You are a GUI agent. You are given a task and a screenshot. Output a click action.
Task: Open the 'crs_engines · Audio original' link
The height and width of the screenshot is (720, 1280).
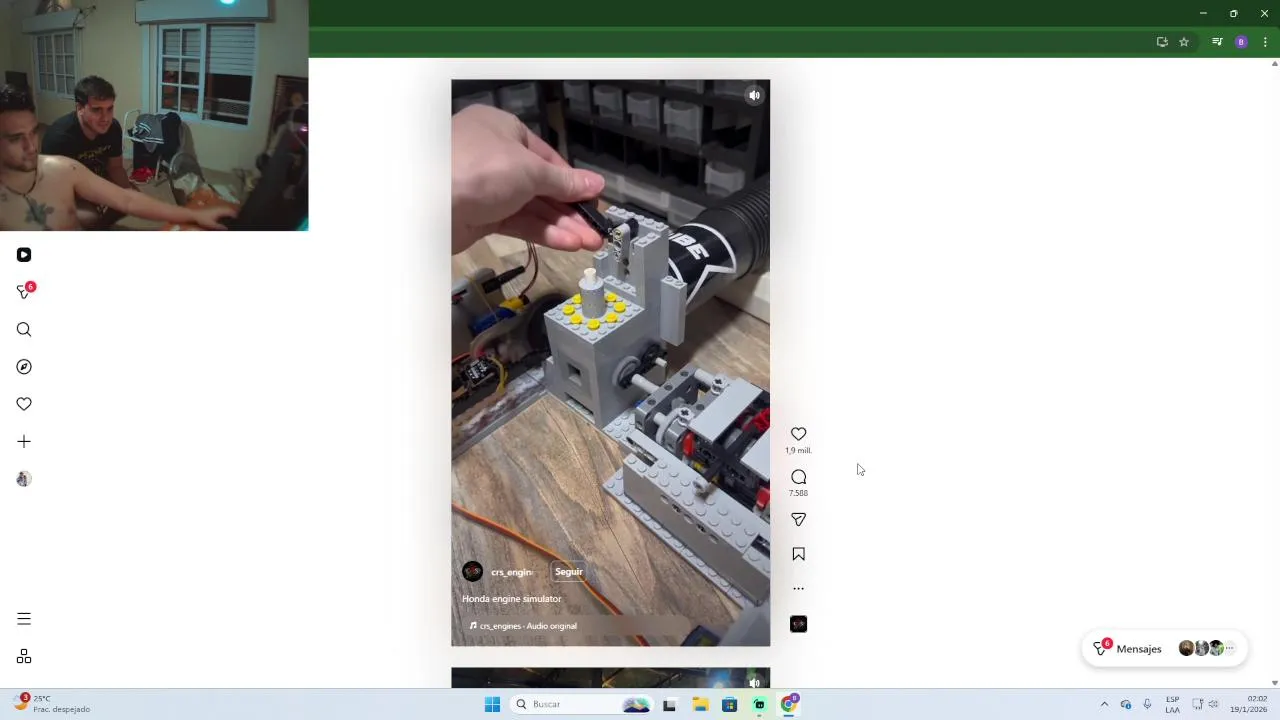[x=523, y=626]
